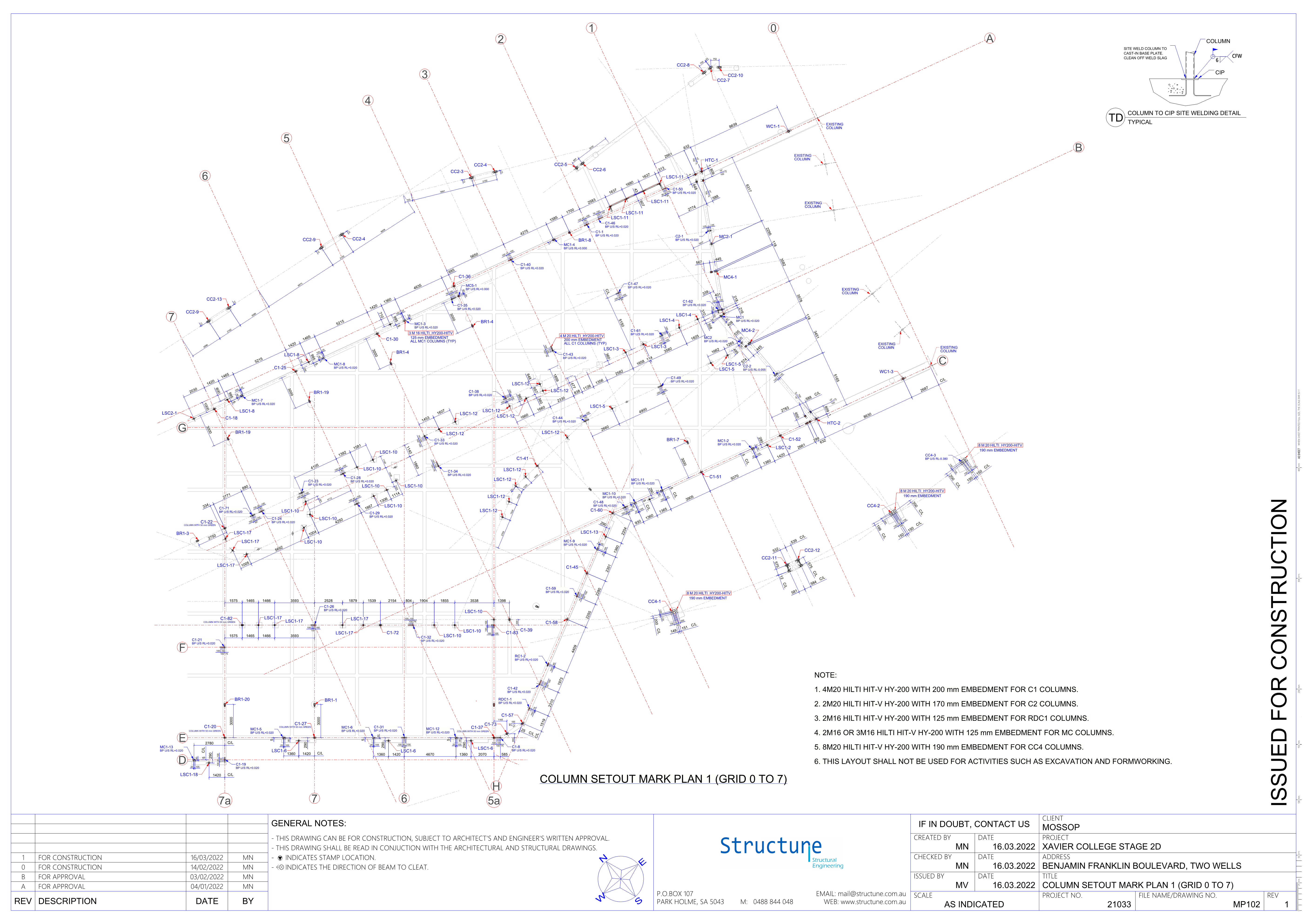Image resolution: width=1307 pixels, height=924 pixels.
Task: Click the SITE WELD COLUMN TO CAST-IN note
Action: pos(1145,53)
